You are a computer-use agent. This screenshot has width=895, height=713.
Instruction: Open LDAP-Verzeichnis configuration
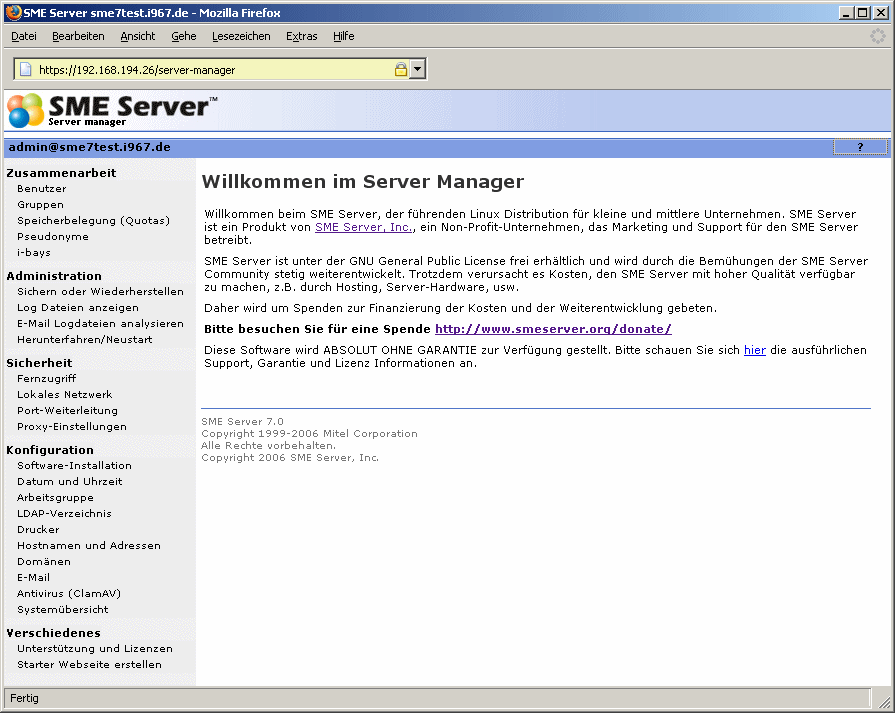click(64, 513)
